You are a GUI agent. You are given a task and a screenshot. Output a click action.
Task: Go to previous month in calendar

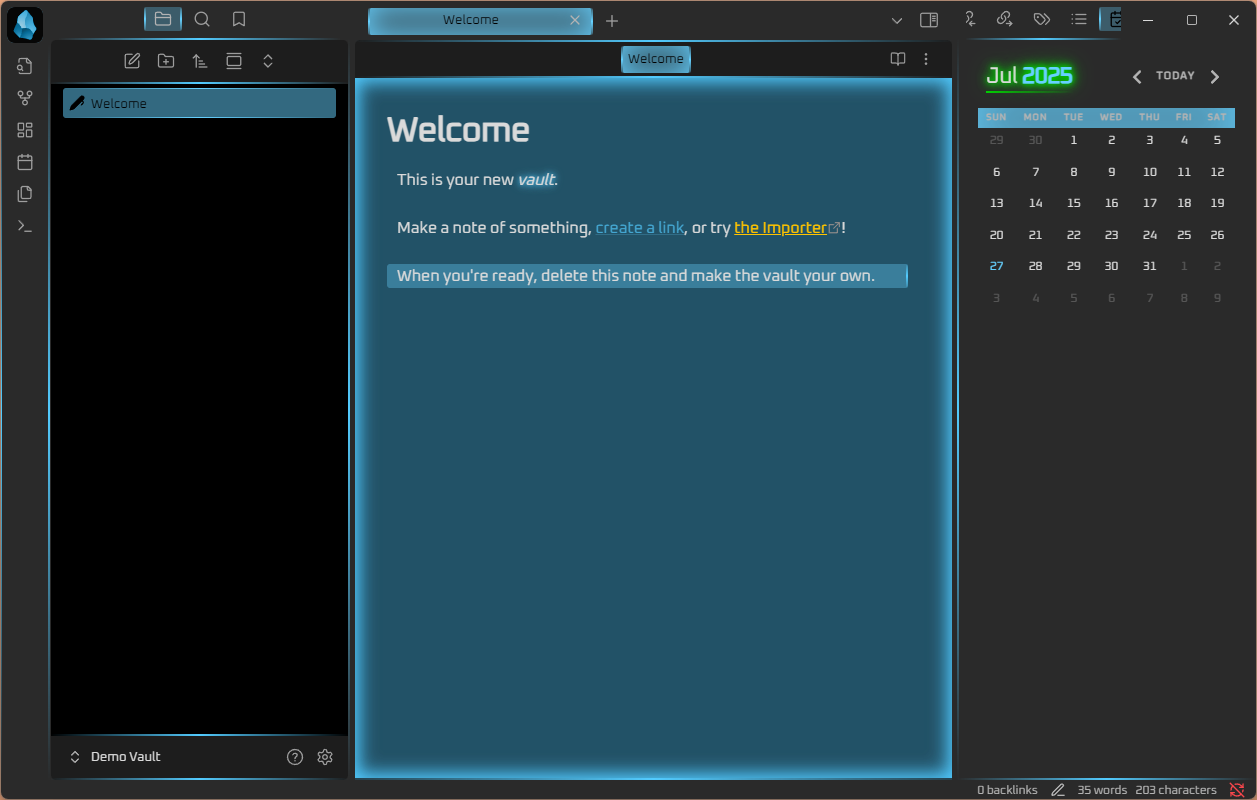[x=1137, y=77]
